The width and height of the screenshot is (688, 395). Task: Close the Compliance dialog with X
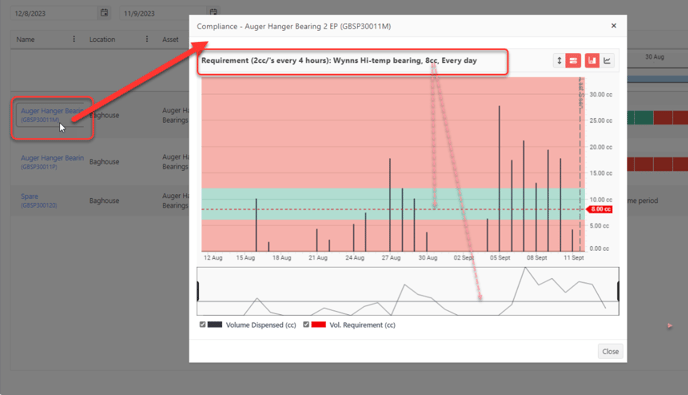[x=614, y=26]
